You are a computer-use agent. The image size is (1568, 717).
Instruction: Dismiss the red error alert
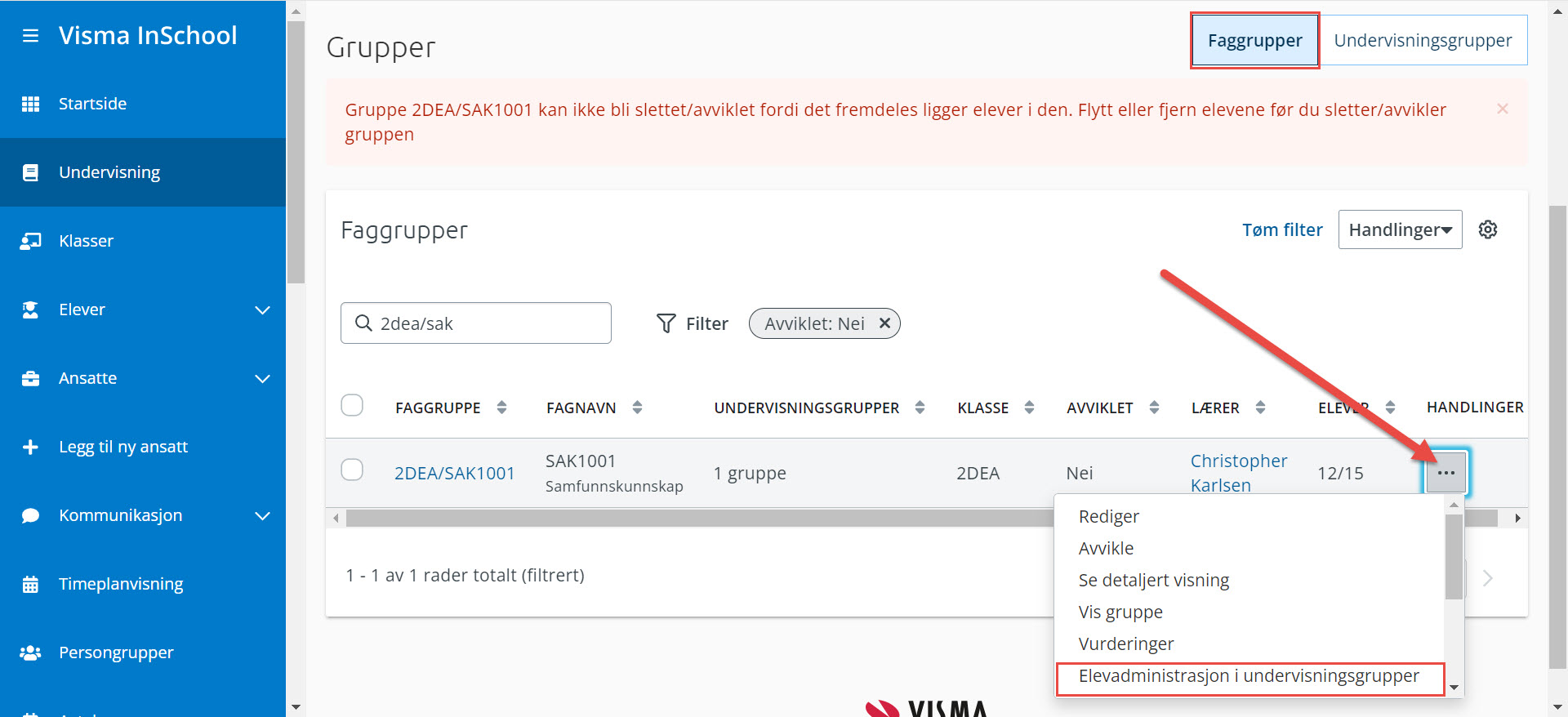click(1502, 109)
